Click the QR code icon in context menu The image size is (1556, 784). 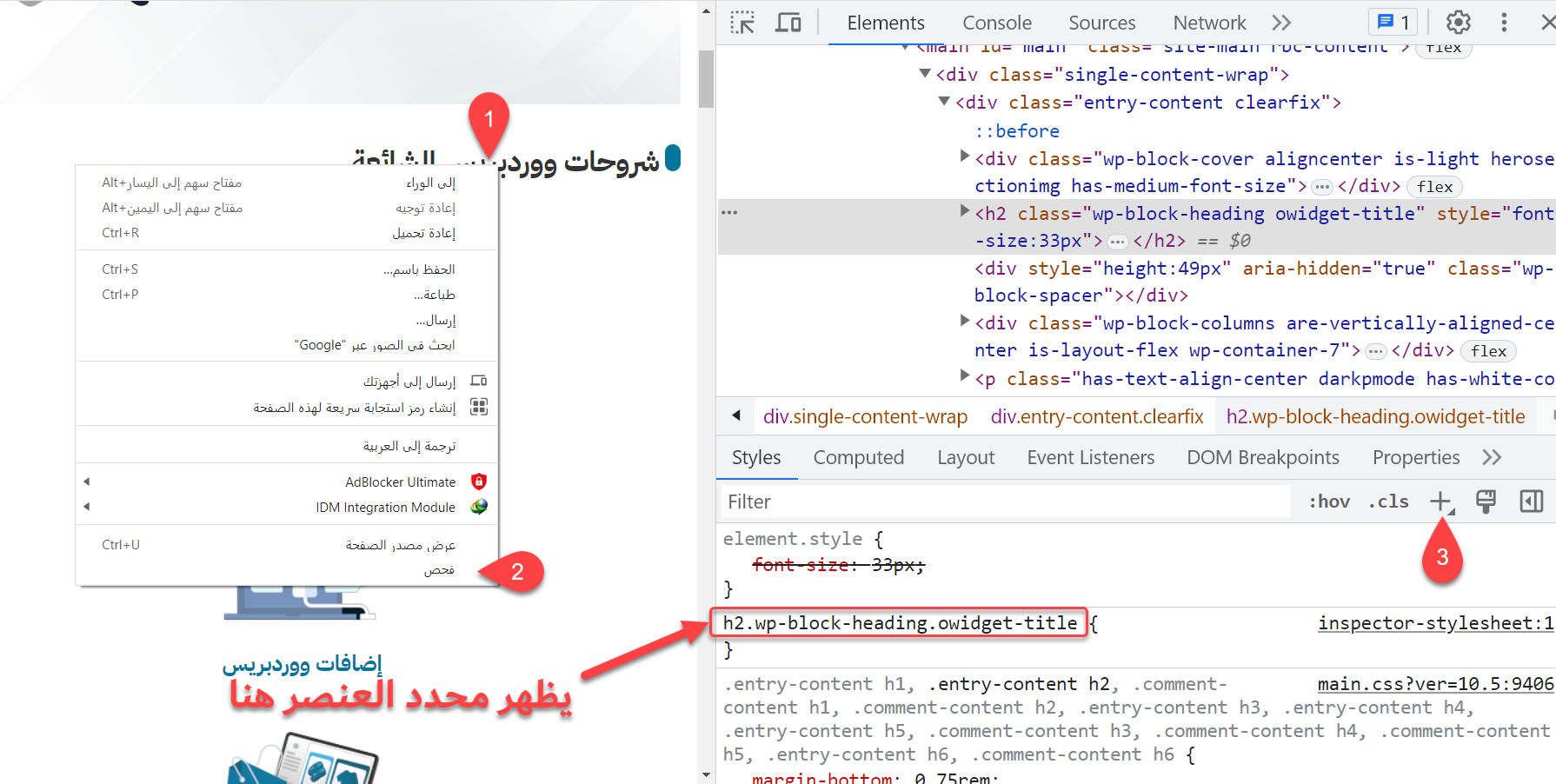click(479, 407)
